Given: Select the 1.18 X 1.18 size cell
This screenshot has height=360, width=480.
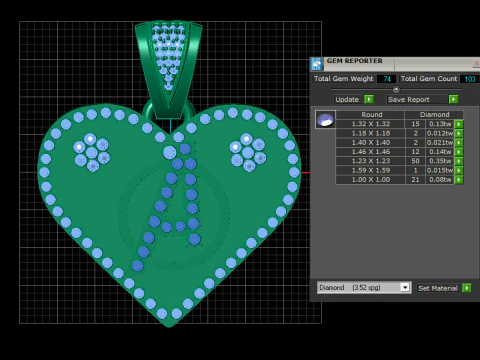Looking at the screenshot, I should pyautogui.click(x=370, y=133).
